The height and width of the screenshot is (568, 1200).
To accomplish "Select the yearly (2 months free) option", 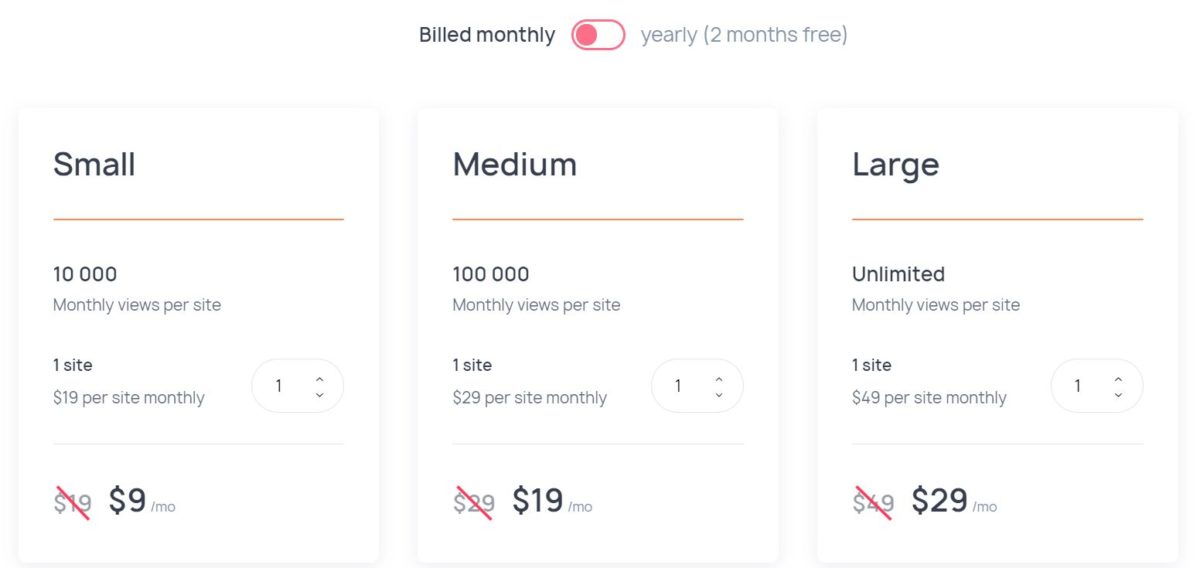I will click(744, 35).
